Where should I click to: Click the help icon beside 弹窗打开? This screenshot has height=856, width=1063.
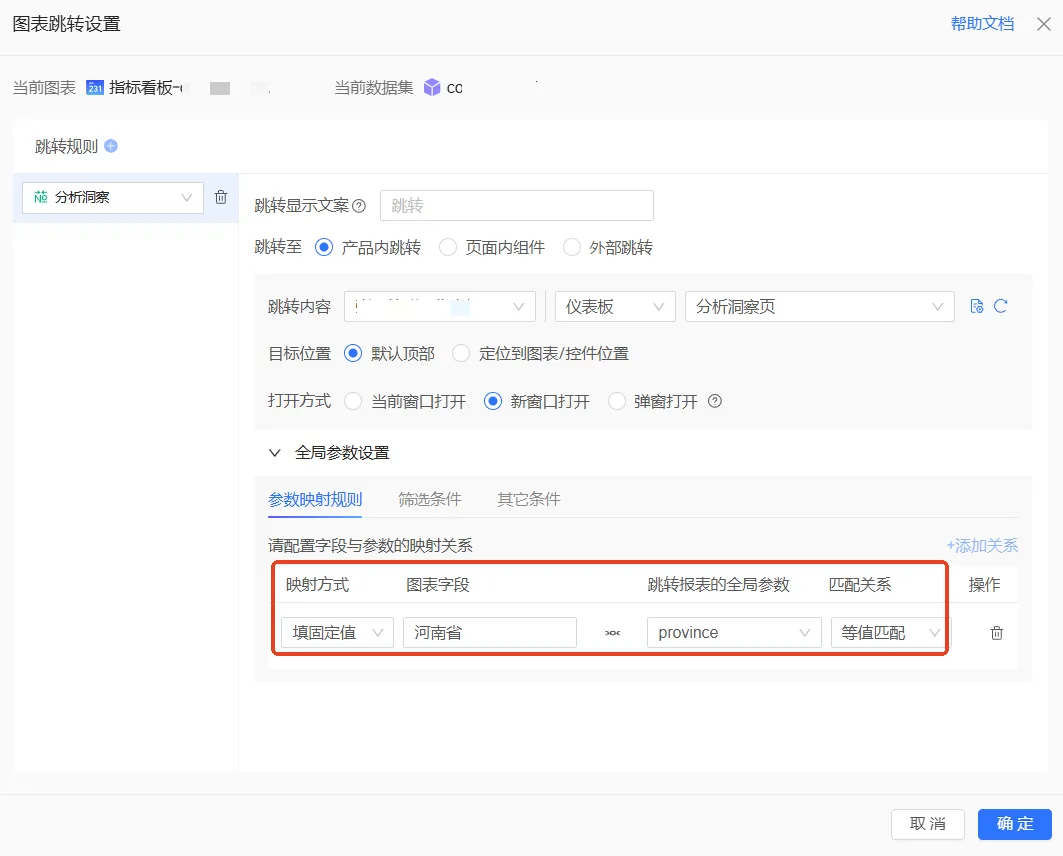click(715, 401)
